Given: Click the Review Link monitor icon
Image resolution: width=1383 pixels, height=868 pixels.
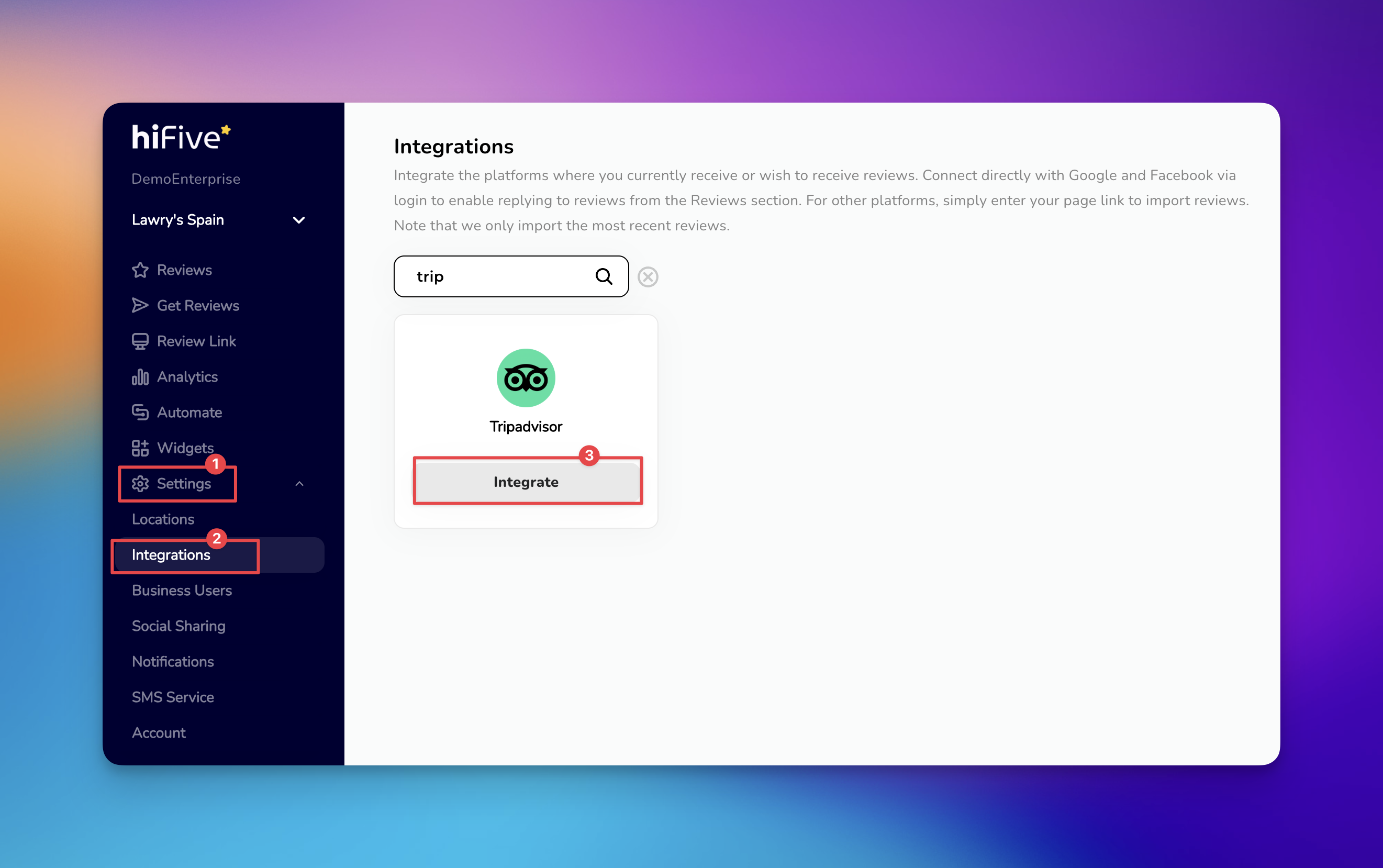Looking at the screenshot, I should (140, 341).
